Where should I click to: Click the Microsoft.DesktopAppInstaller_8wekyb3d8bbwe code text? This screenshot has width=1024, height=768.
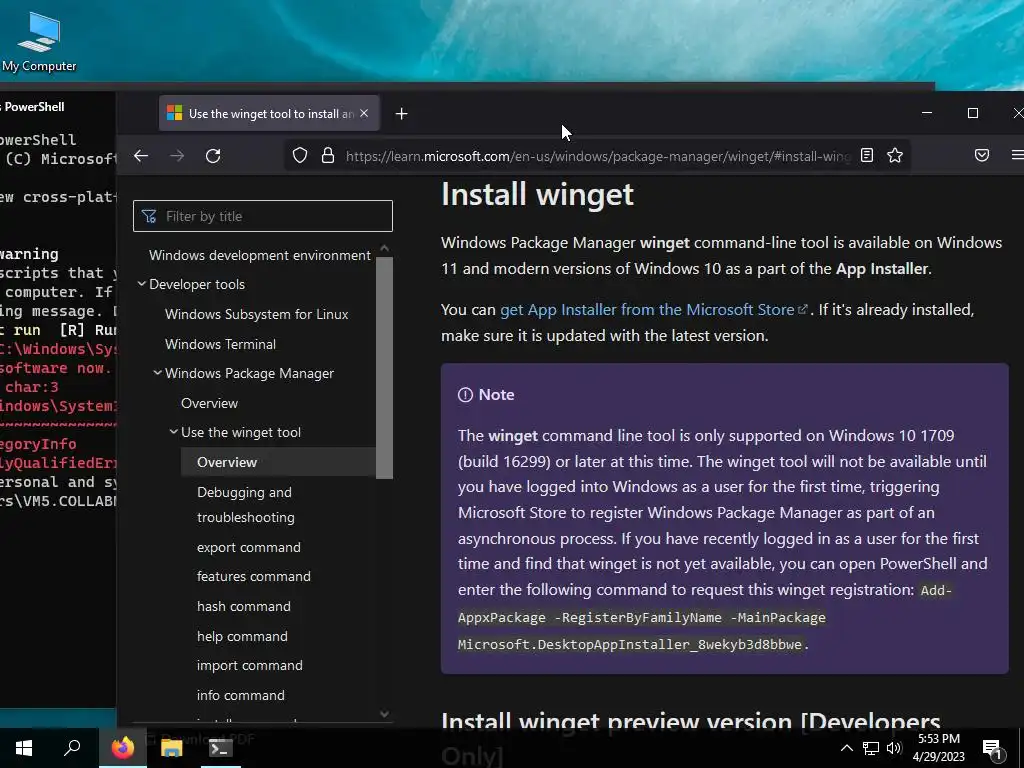point(630,645)
